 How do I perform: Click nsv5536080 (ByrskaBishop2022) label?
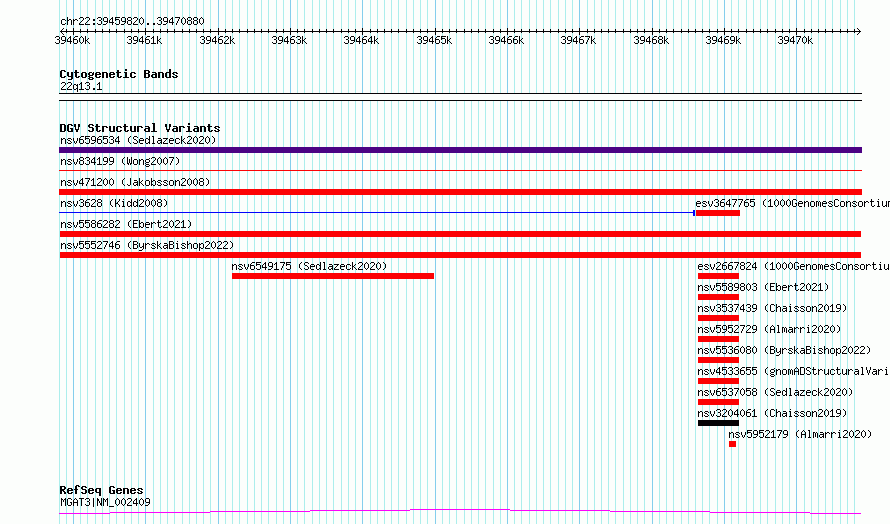[784, 350]
